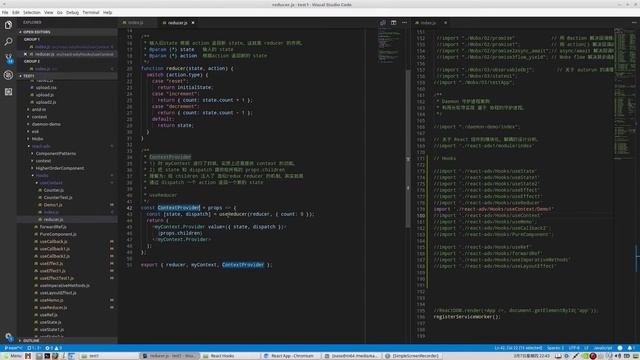Expand the Outline section
Image resolution: width=640 pixels, height=360 pixels.
click(x=67, y=340)
